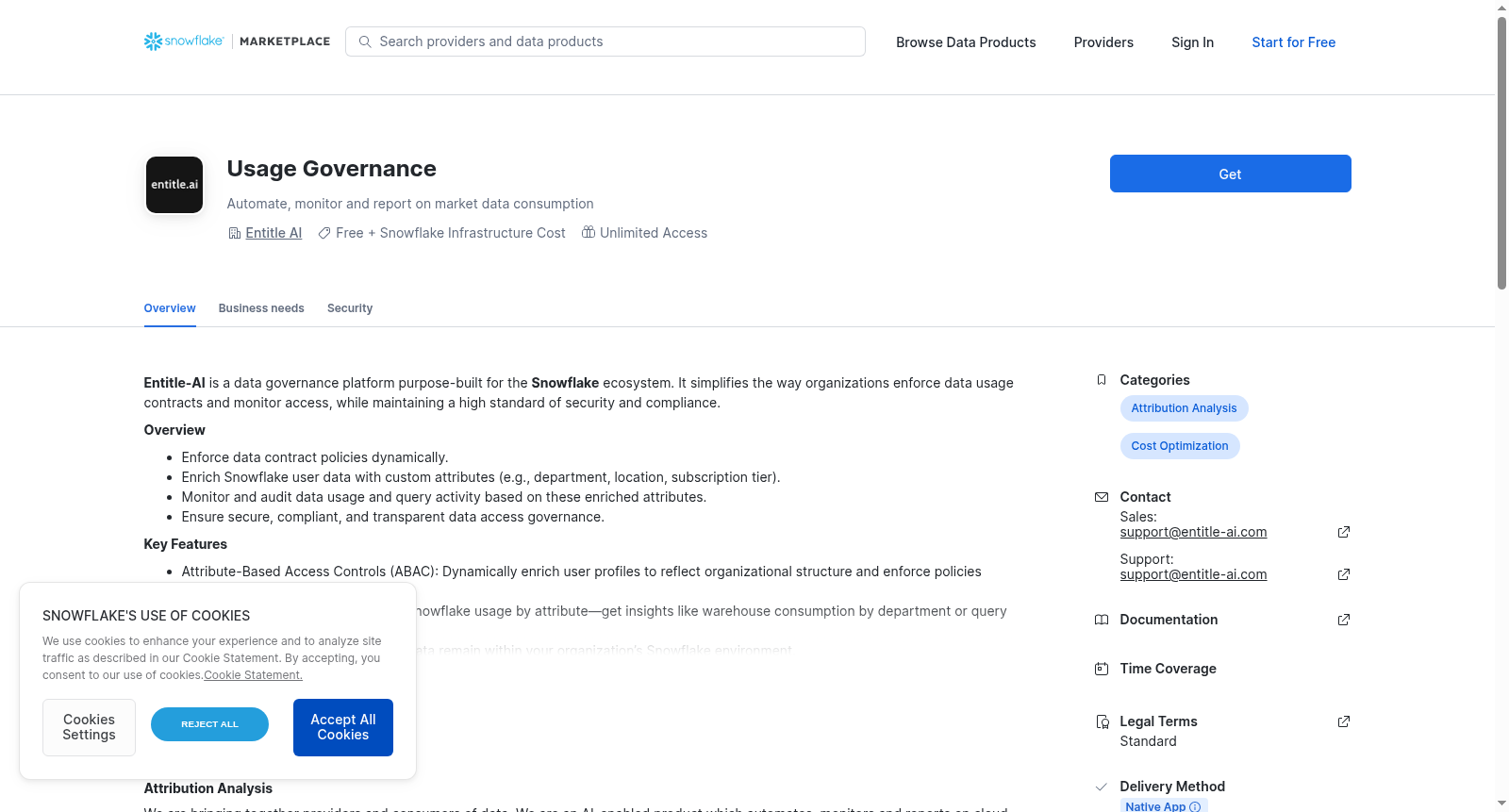
Task: Click the Sales support email link
Action: point(1193,532)
